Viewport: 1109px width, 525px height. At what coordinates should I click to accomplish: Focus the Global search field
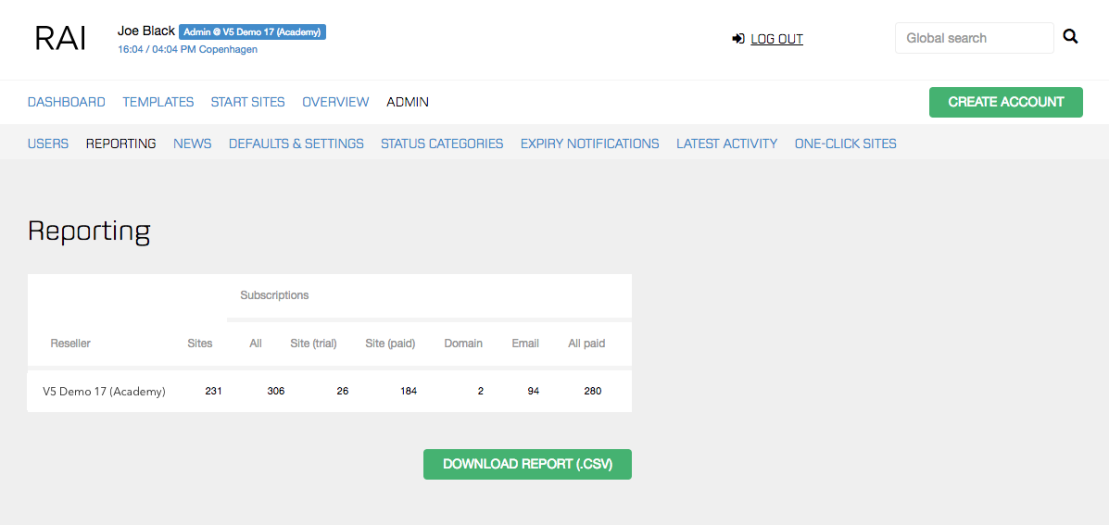[x=975, y=38]
